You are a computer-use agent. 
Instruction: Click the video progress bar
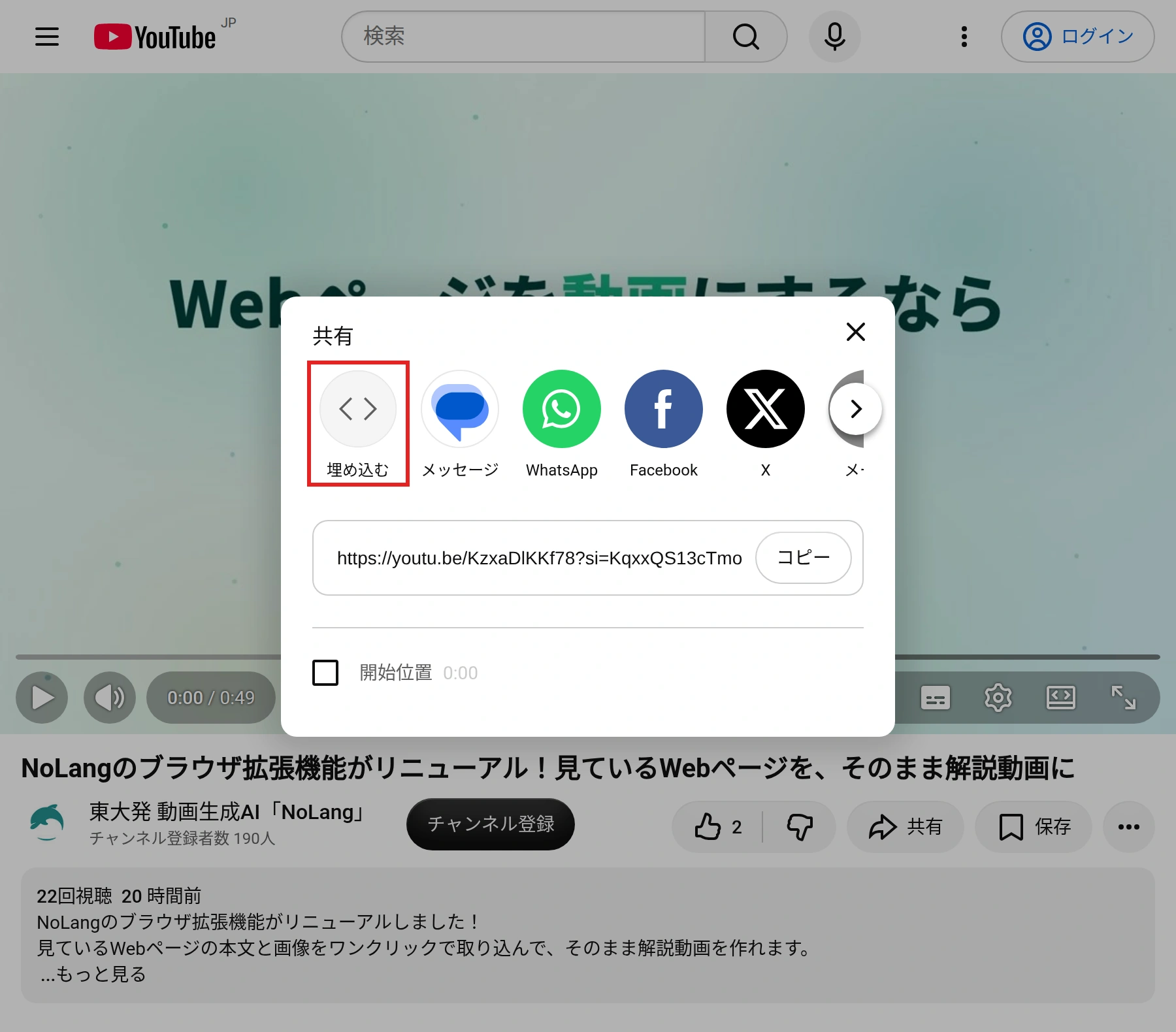(148, 657)
